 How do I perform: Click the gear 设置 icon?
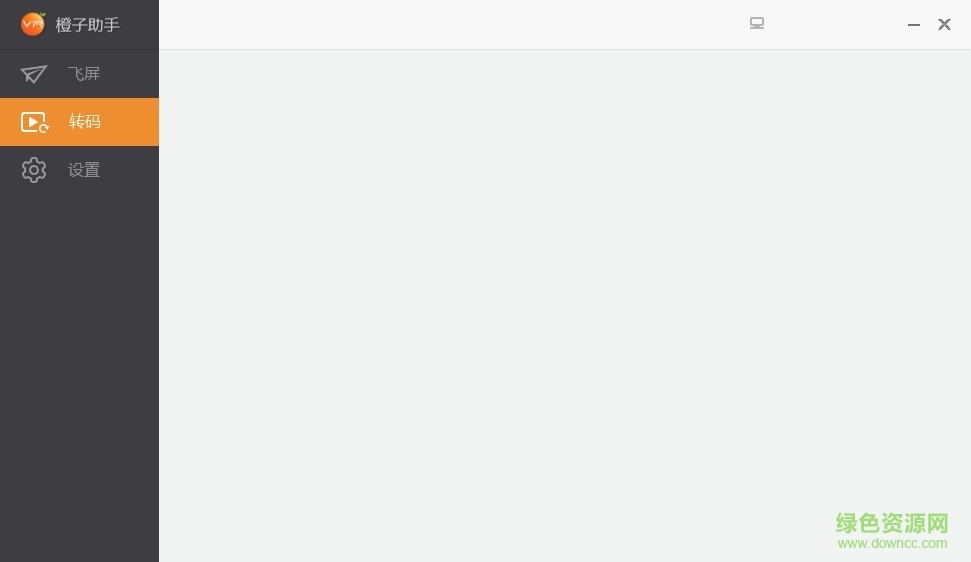point(34,170)
